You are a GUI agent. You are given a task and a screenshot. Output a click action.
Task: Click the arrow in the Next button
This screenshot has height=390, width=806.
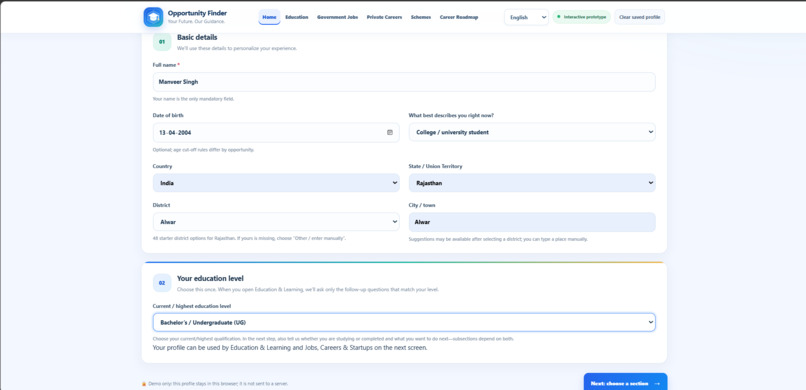pyautogui.click(x=657, y=384)
